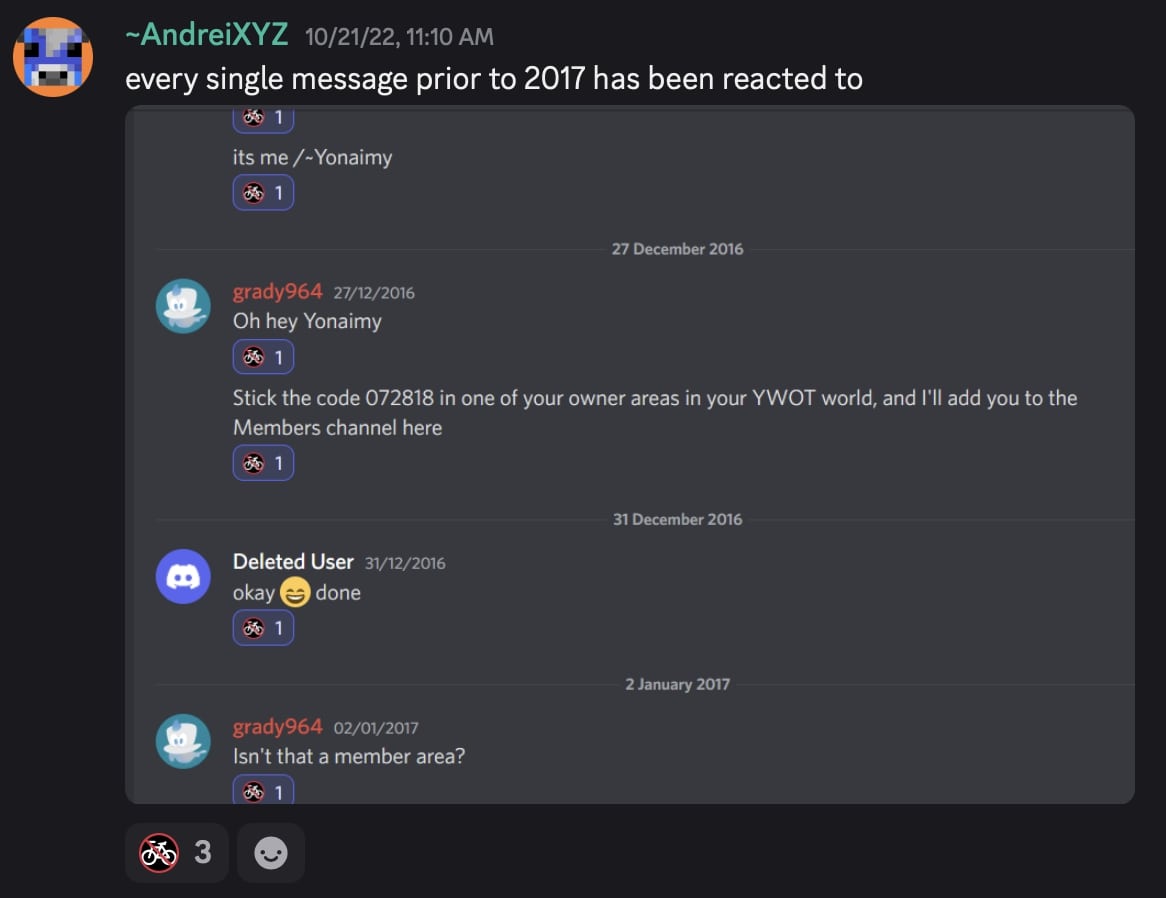Screen dimensions: 1166x898
Task: Click grady964 username dated 27/12/2016
Action: 277,292
